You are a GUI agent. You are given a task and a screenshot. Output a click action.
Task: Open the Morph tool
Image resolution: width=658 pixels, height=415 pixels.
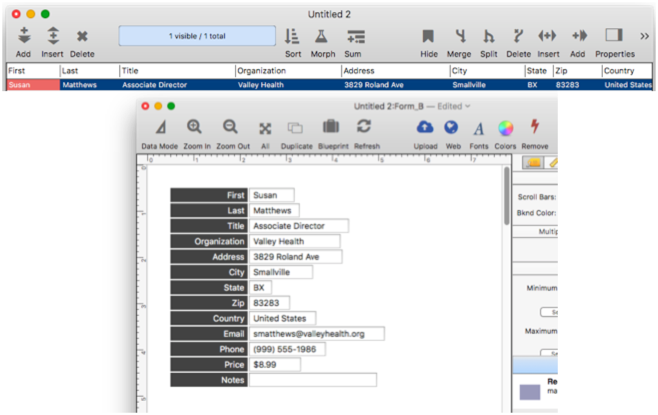click(x=321, y=37)
